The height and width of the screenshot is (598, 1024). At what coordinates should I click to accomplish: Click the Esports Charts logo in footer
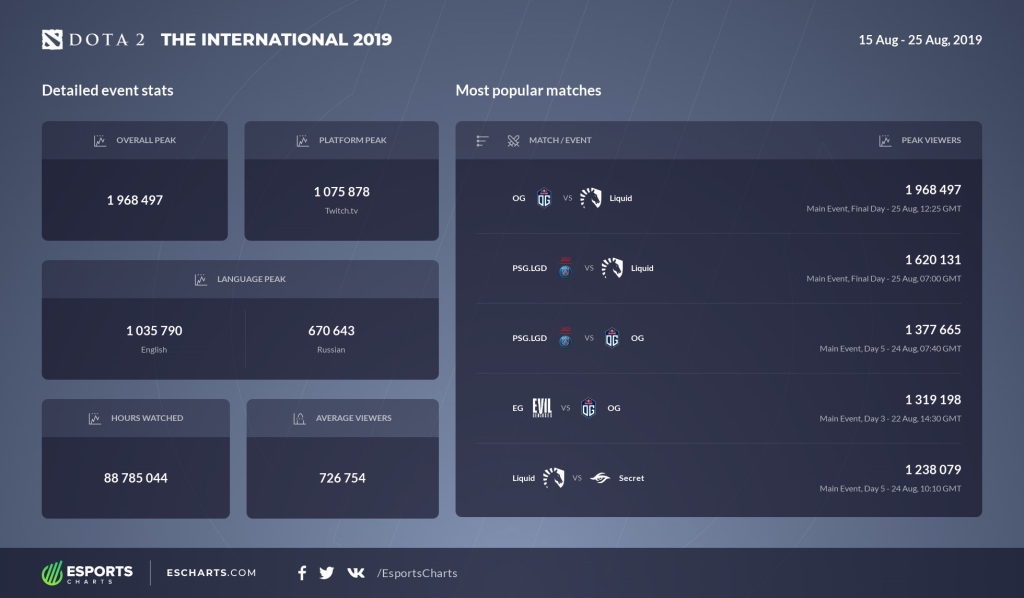88,573
